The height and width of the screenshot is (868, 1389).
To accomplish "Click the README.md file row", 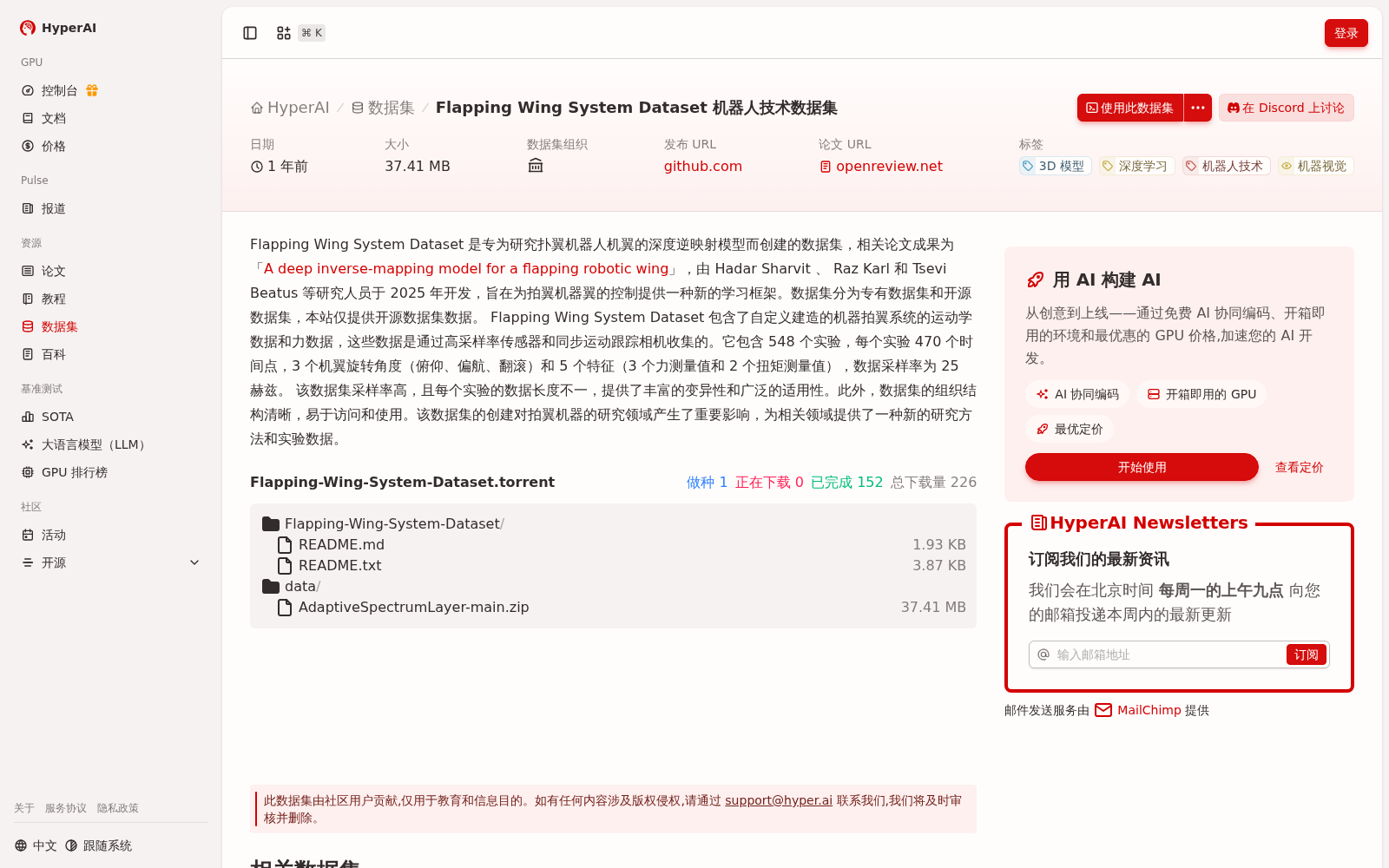I will point(613,545).
